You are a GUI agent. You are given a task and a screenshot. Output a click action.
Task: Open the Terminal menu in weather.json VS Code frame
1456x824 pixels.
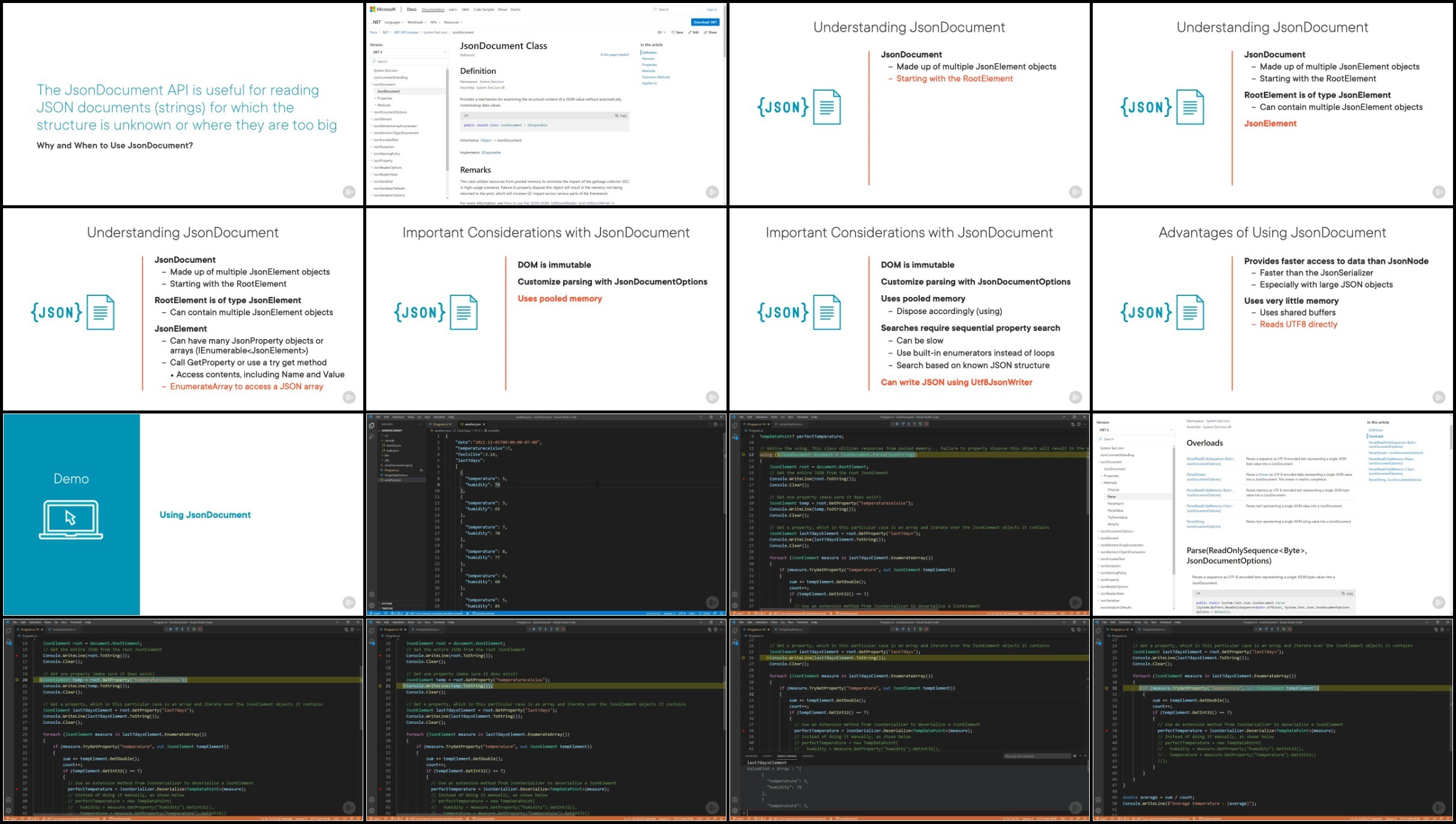(x=439, y=417)
